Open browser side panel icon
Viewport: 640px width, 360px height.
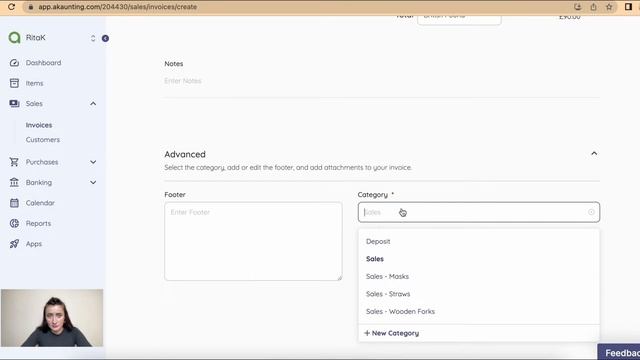[x=628, y=7]
